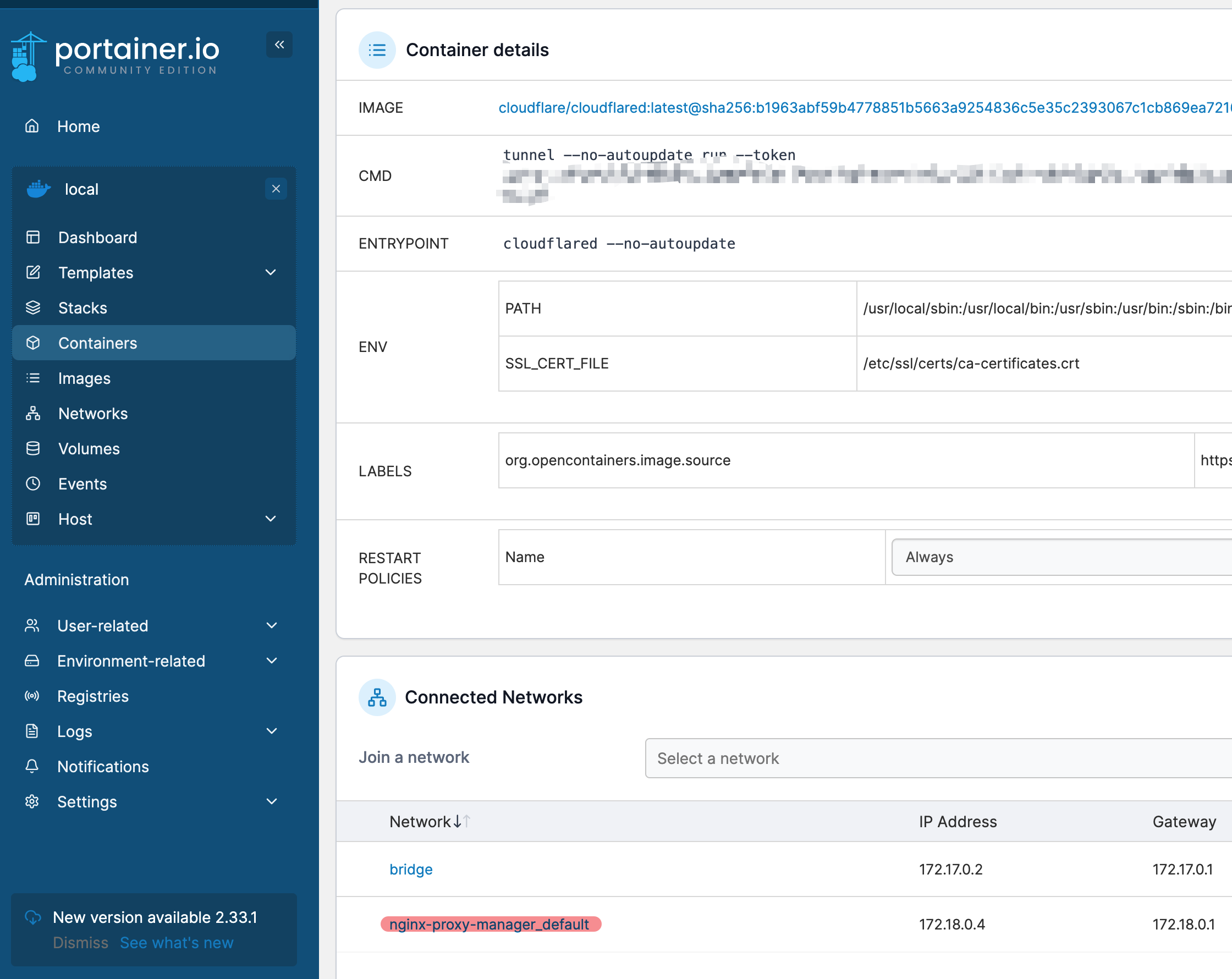Click the Environment-related drive icon

[x=32, y=661]
